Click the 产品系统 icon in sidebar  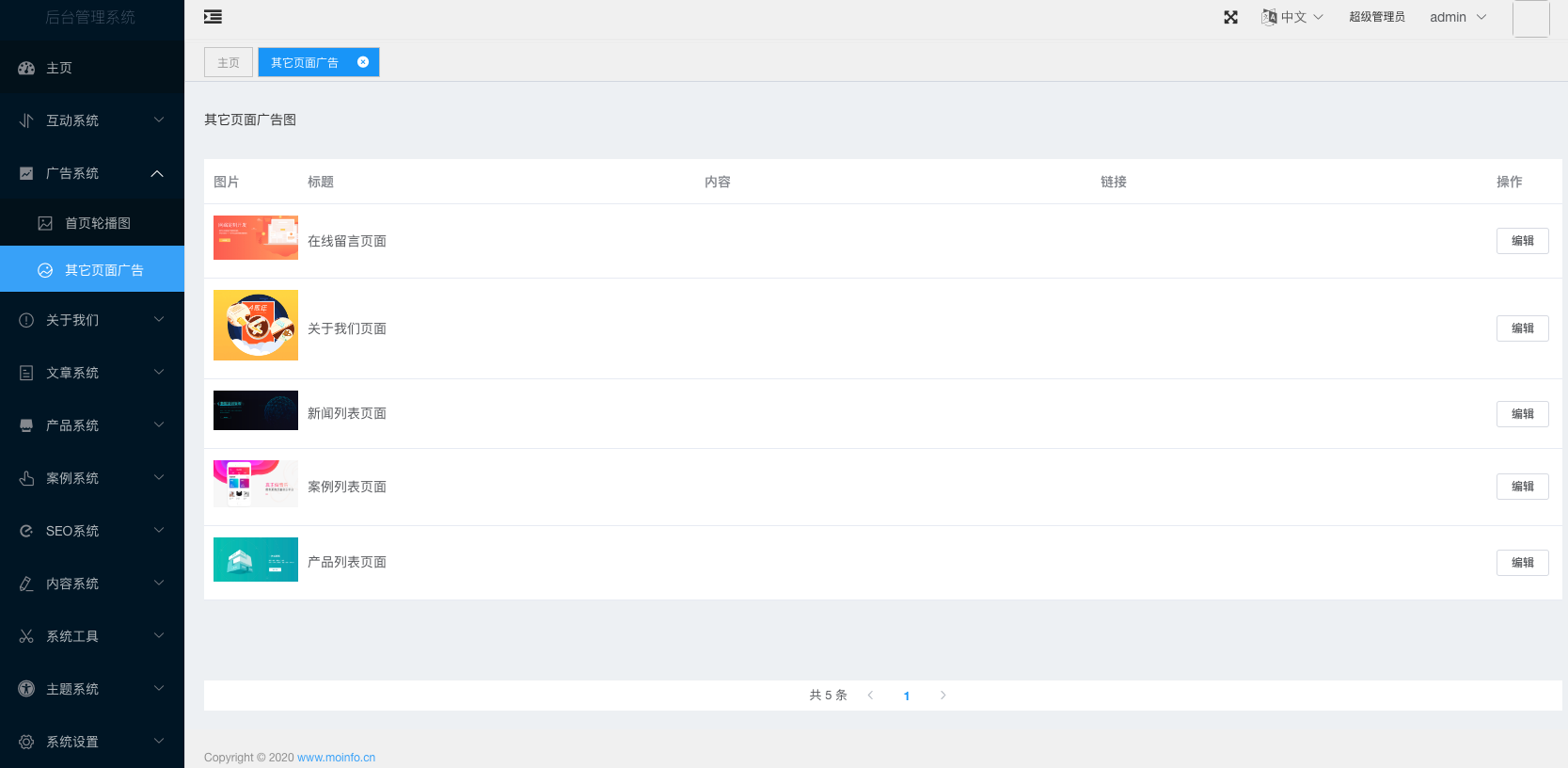pyautogui.click(x=26, y=425)
